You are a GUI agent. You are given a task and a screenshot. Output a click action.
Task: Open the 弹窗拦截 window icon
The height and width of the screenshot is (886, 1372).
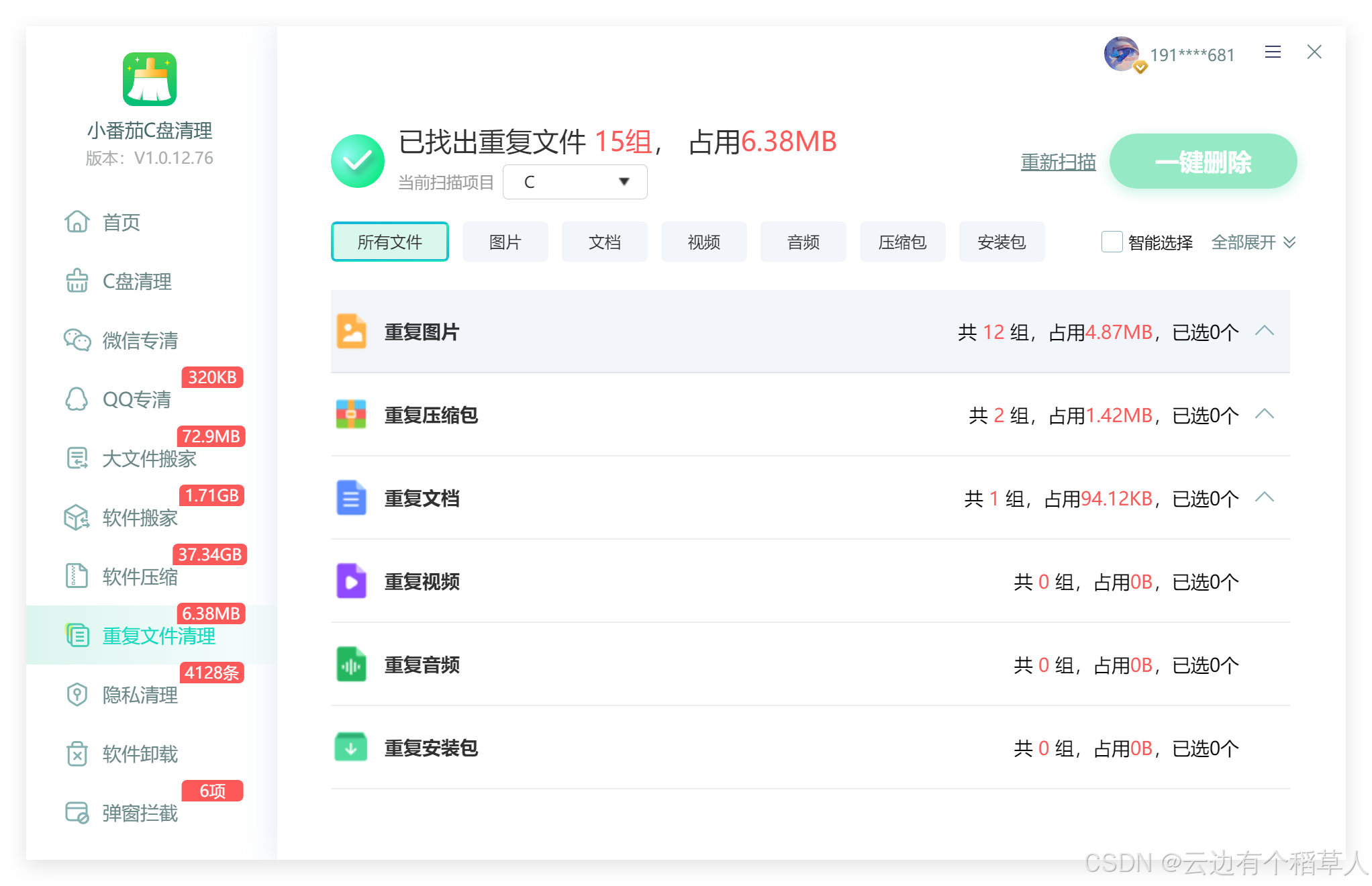(x=77, y=813)
